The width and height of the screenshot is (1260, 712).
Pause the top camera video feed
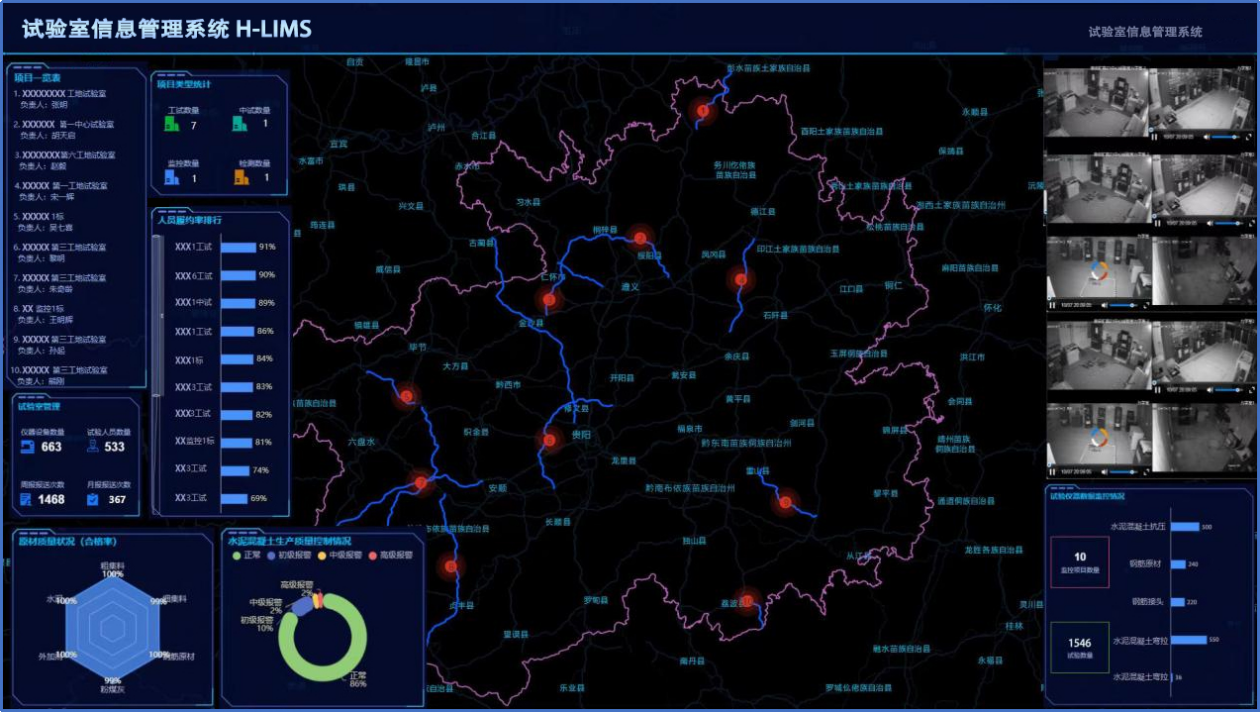pos(1156,137)
